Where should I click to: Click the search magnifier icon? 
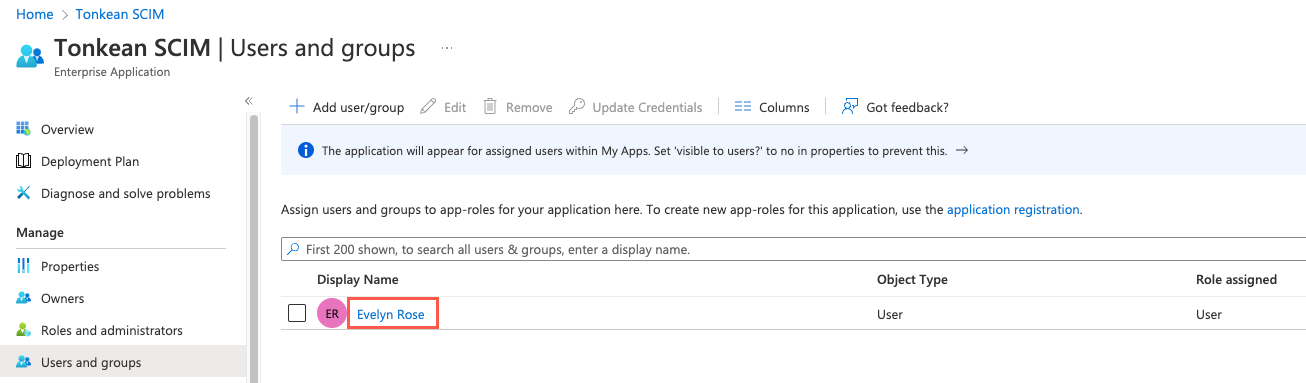tap(294, 248)
